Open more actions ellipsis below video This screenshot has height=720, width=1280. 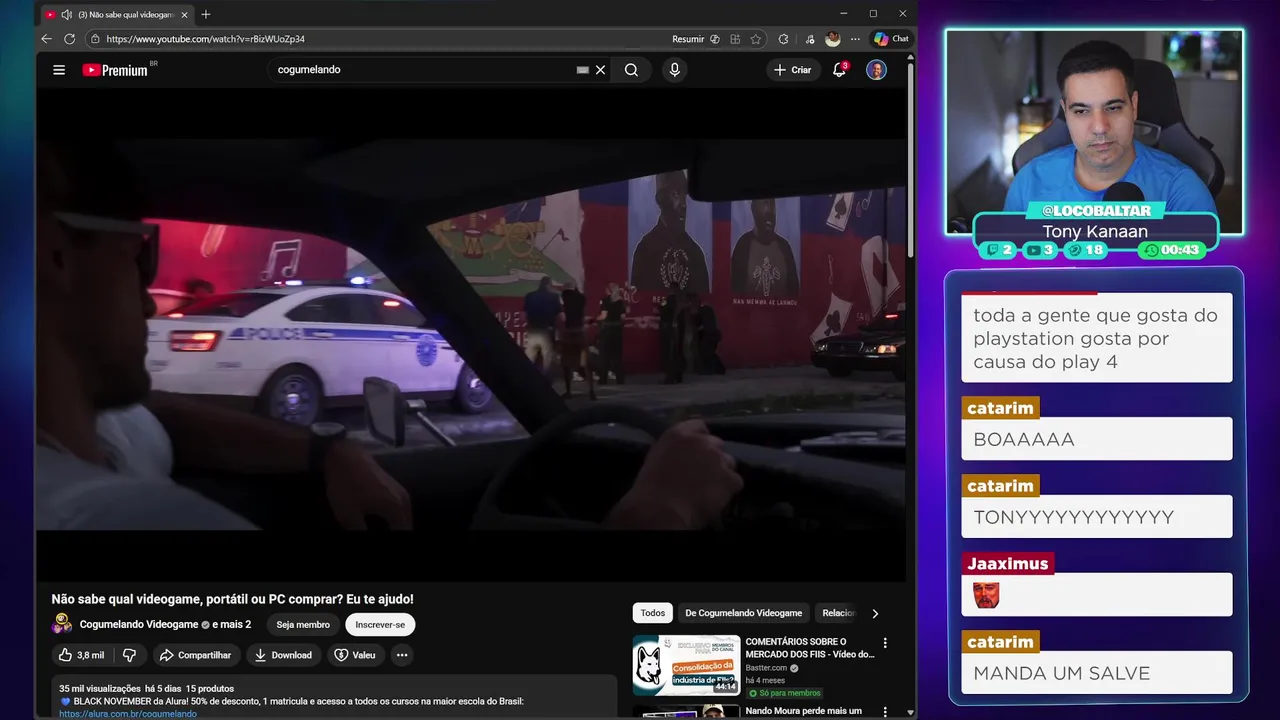tap(402, 655)
